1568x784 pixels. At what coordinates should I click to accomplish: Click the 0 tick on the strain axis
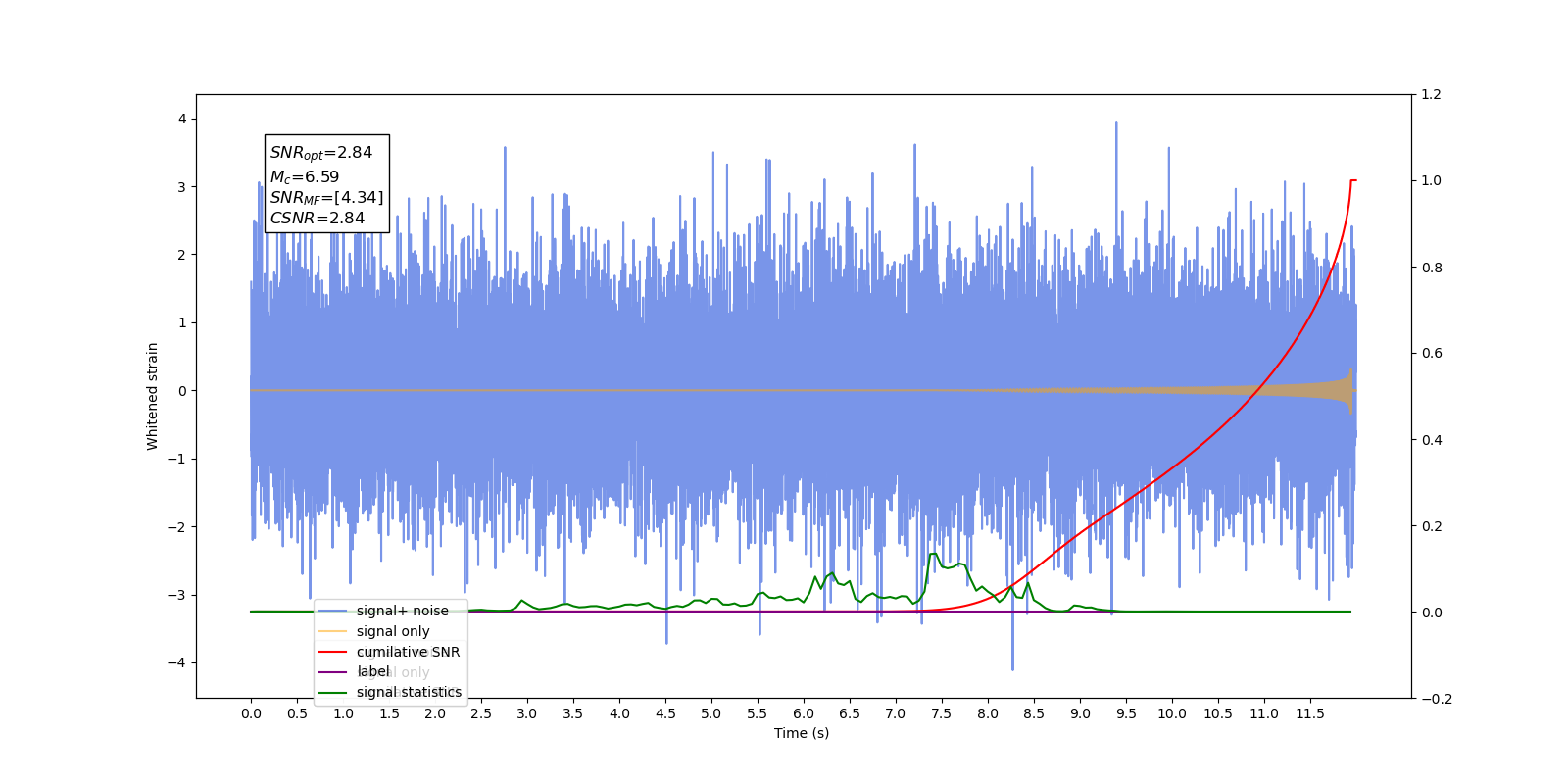[x=182, y=391]
